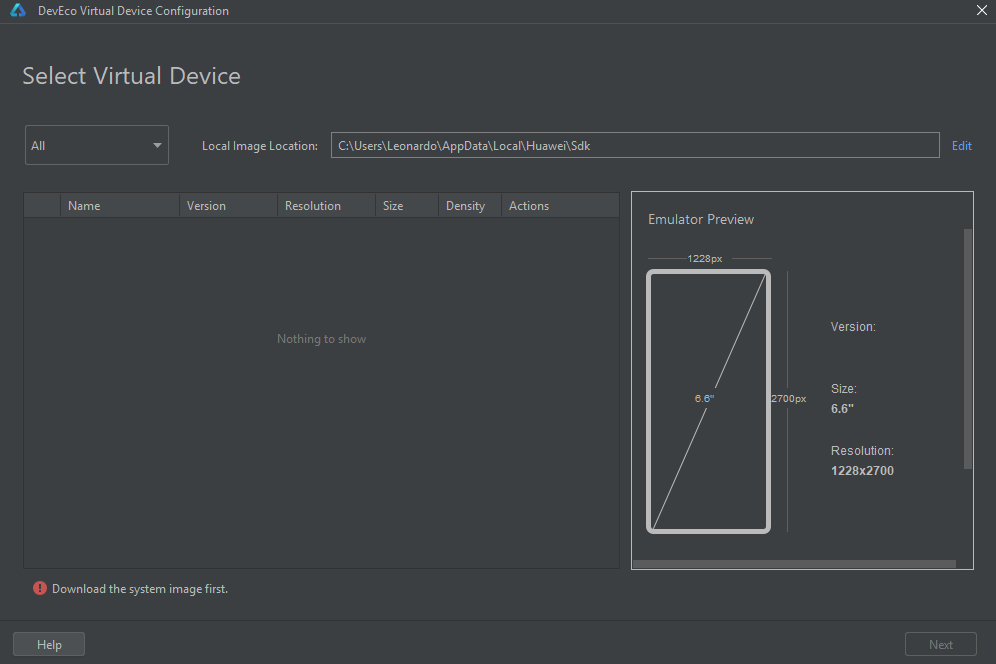Click the Emulator Preview horizontal scrollbar
Image resolution: width=996 pixels, height=664 pixels.
(794, 564)
